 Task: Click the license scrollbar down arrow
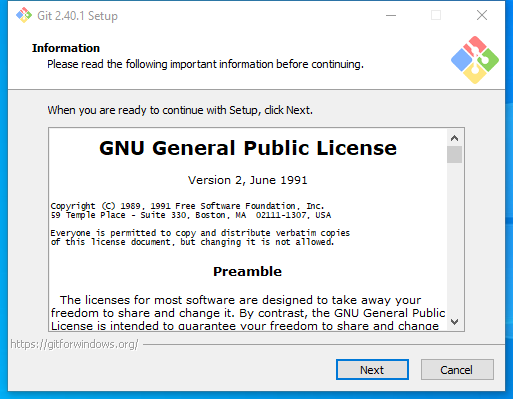tap(454, 322)
